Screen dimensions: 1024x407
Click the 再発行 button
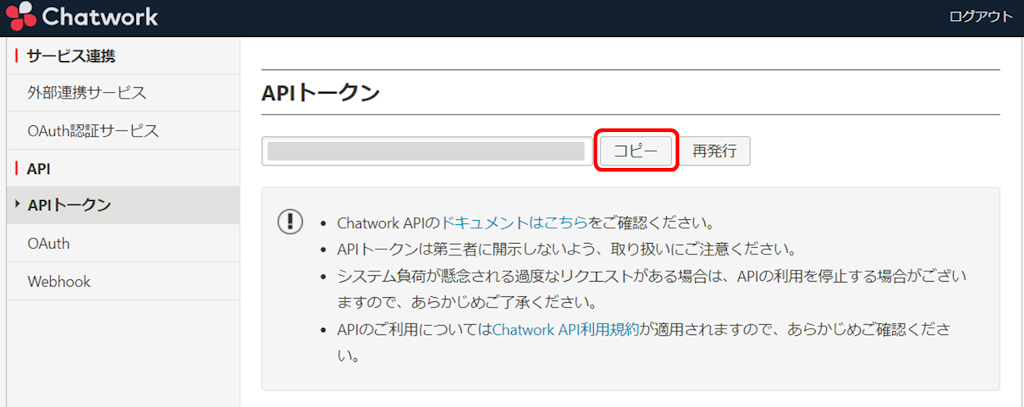pyautogui.click(x=714, y=151)
